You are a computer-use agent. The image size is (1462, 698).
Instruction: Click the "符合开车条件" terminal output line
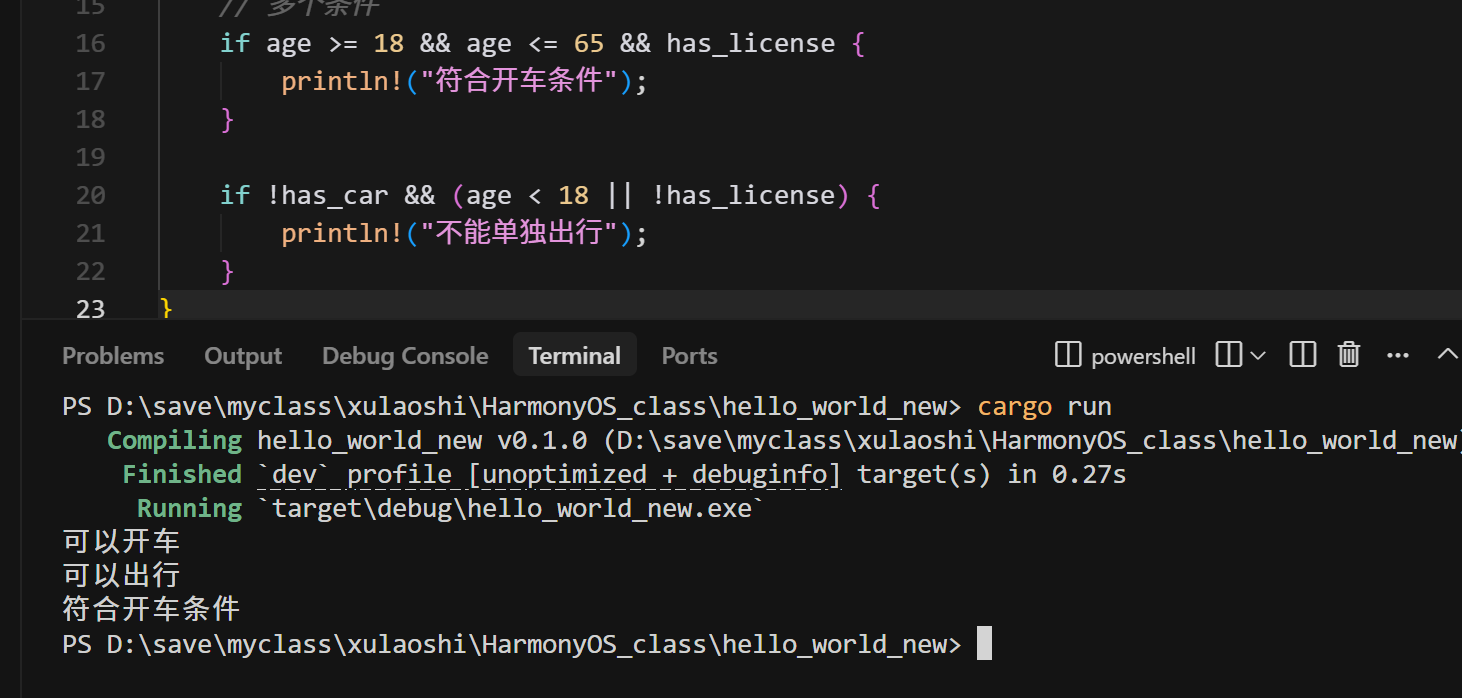pos(151,609)
